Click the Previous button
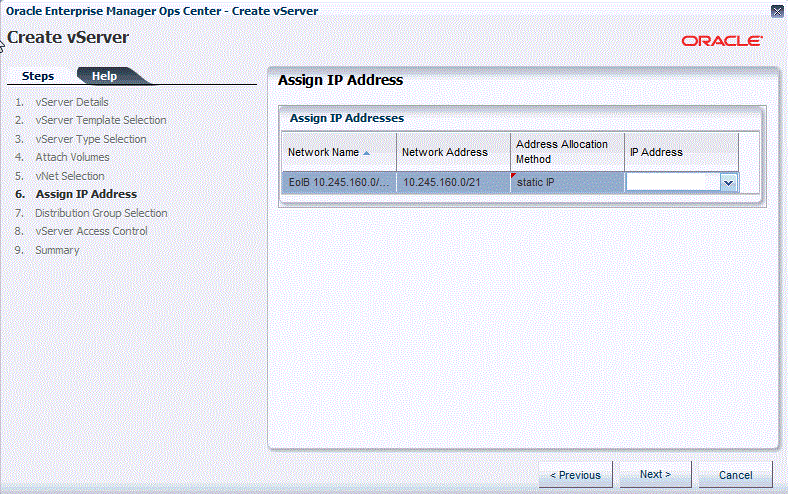Image resolution: width=788 pixels, height=494 pixels. 575,475
